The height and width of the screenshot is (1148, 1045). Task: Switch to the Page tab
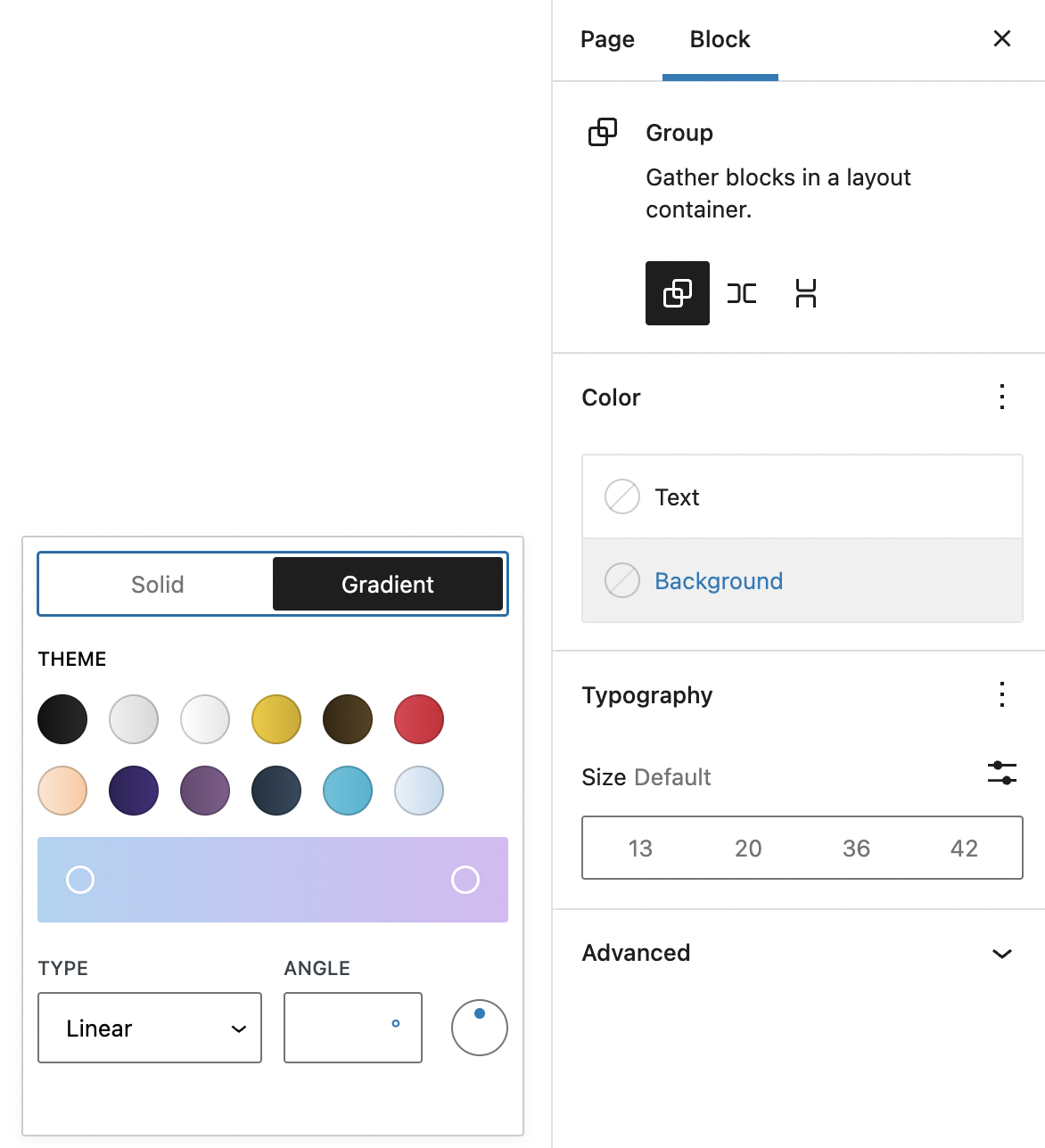pos(607,38)
